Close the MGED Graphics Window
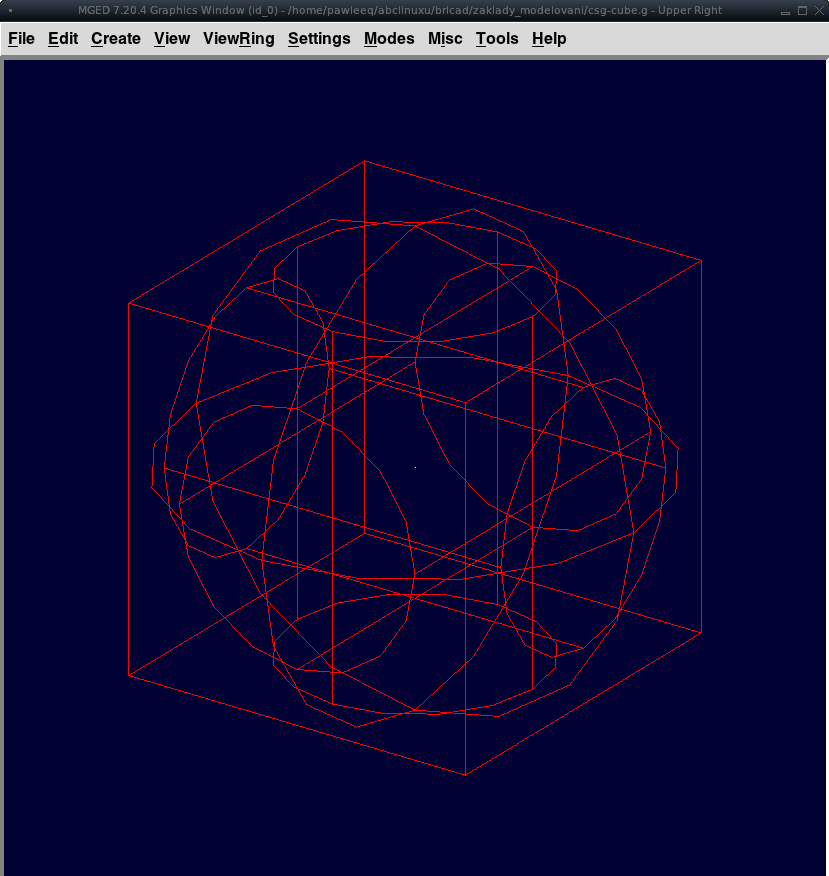 820,11
